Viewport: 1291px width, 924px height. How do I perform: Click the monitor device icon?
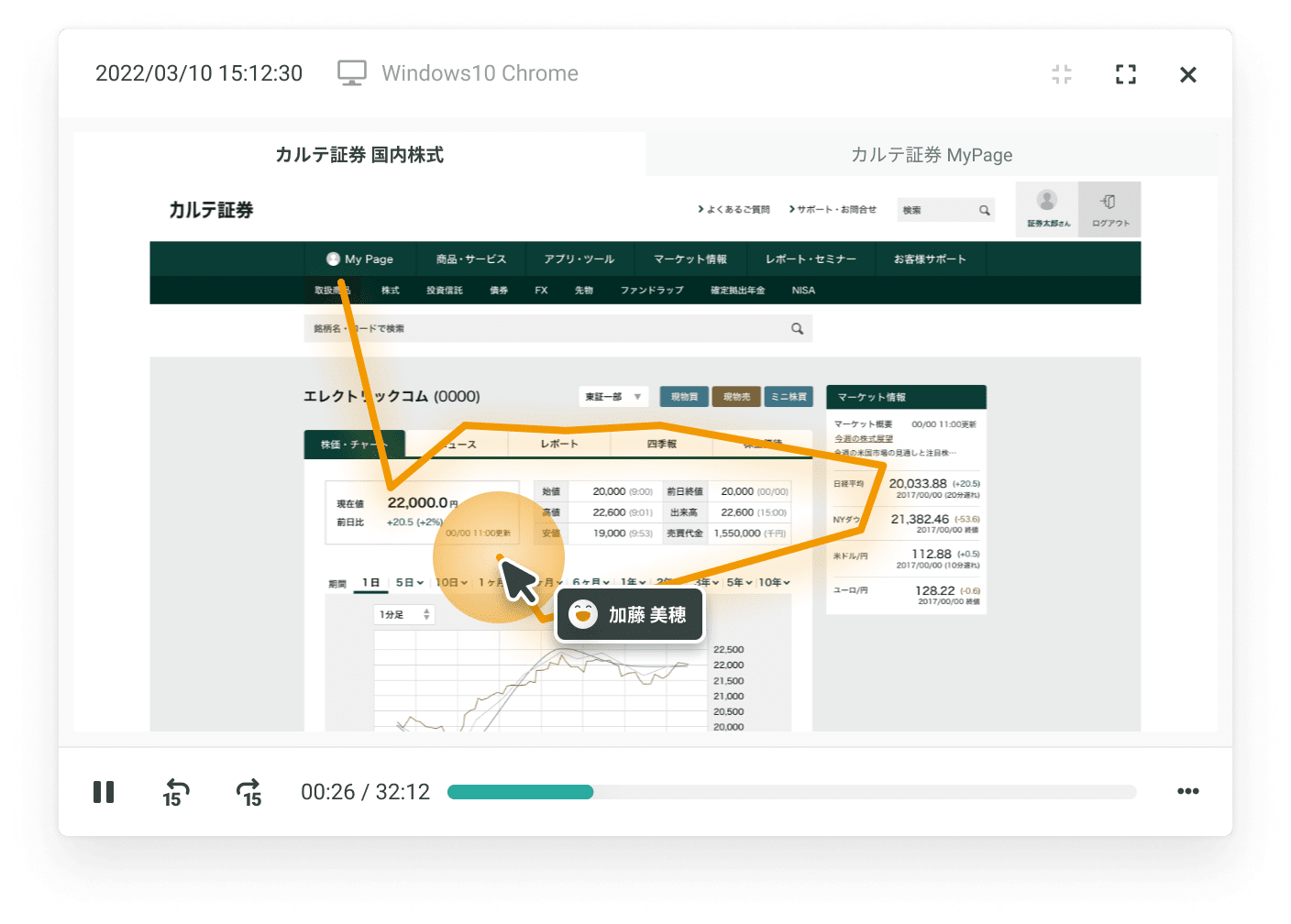pyautogui.click(x=352, y=73)
